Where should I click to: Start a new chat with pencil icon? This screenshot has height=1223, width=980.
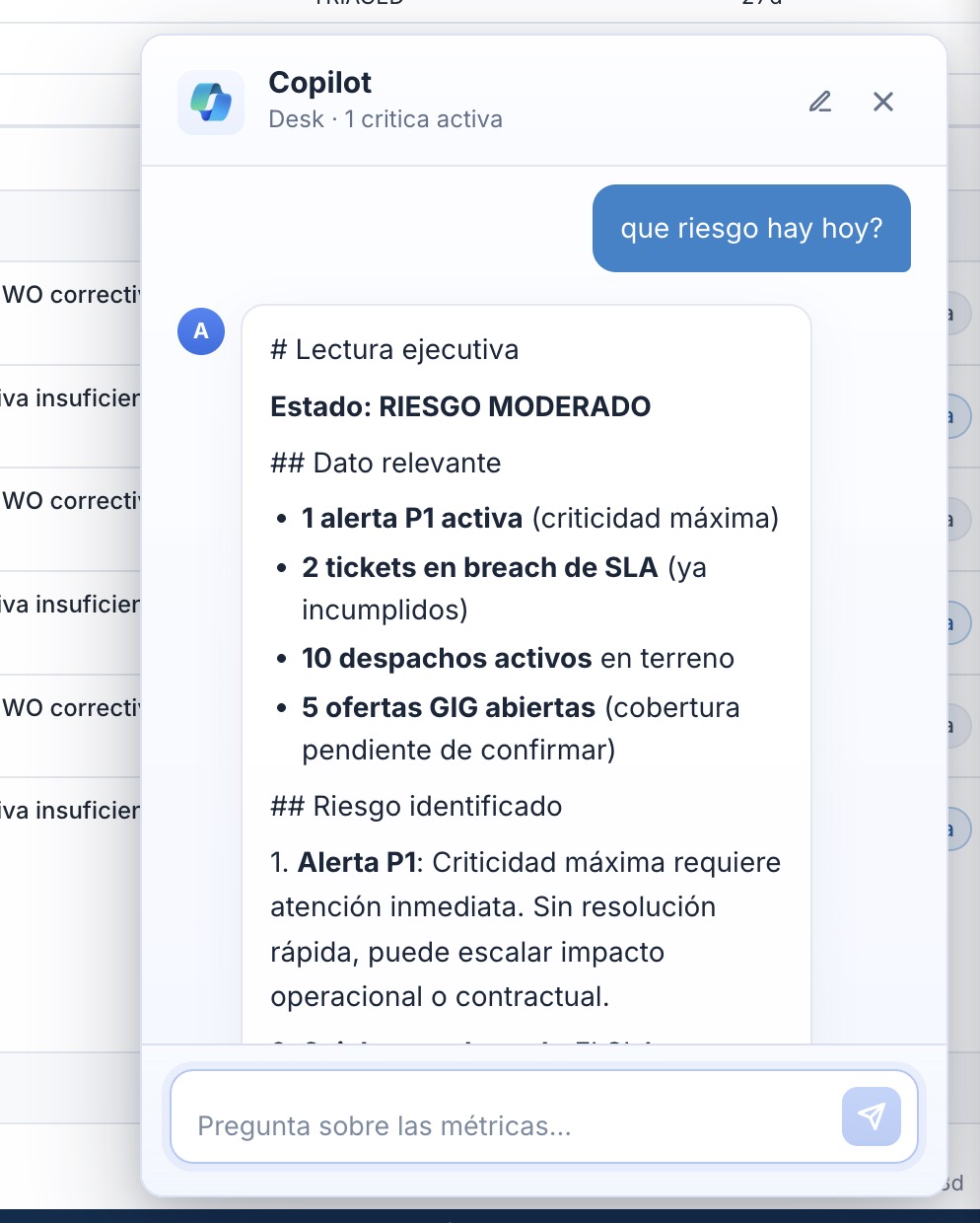(820, 102)
